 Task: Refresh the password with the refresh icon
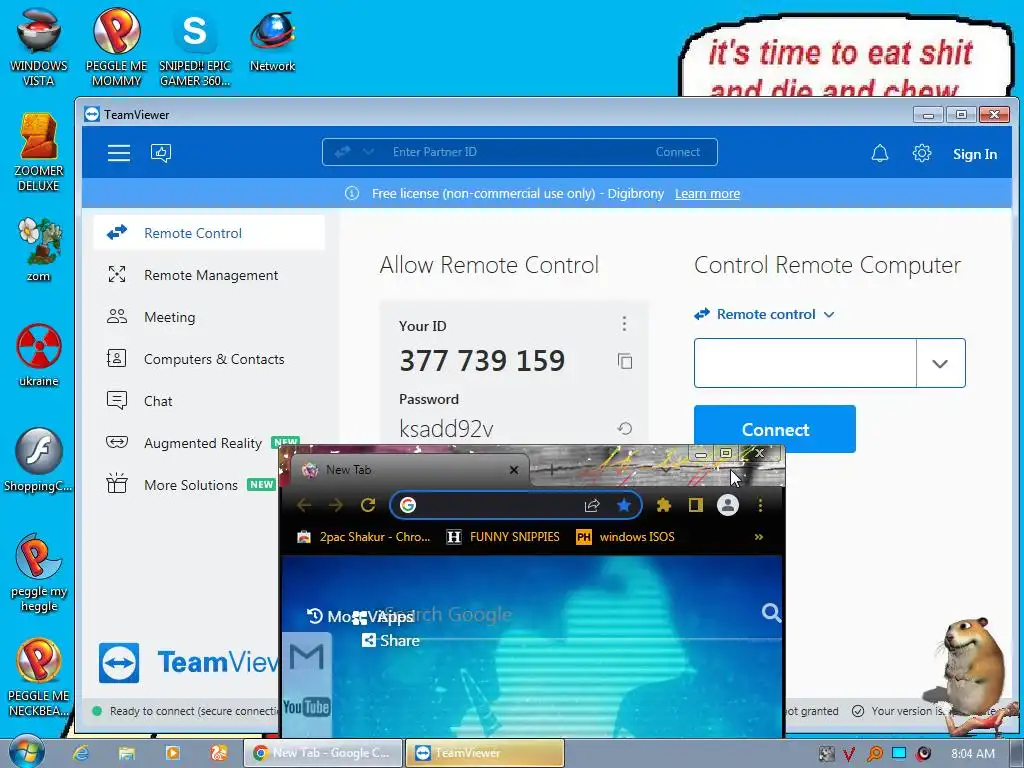pyautogui.click(x=625, y=428)
